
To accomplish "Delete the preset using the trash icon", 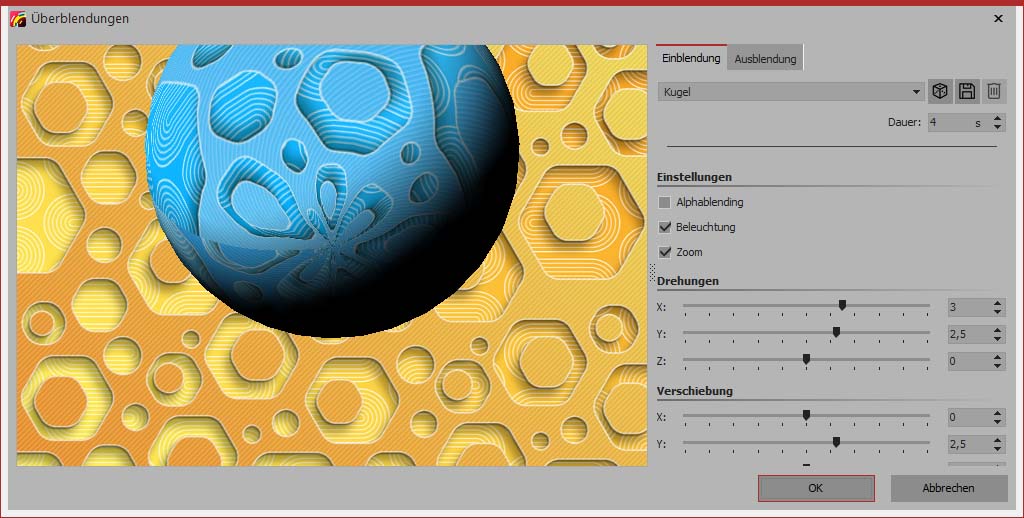I will [993, 91].
